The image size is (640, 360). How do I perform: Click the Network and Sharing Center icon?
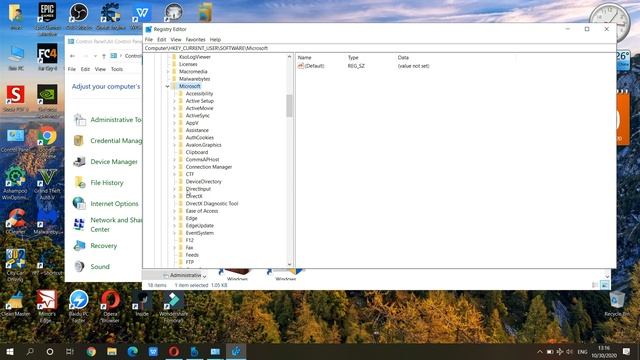(79, 224)
